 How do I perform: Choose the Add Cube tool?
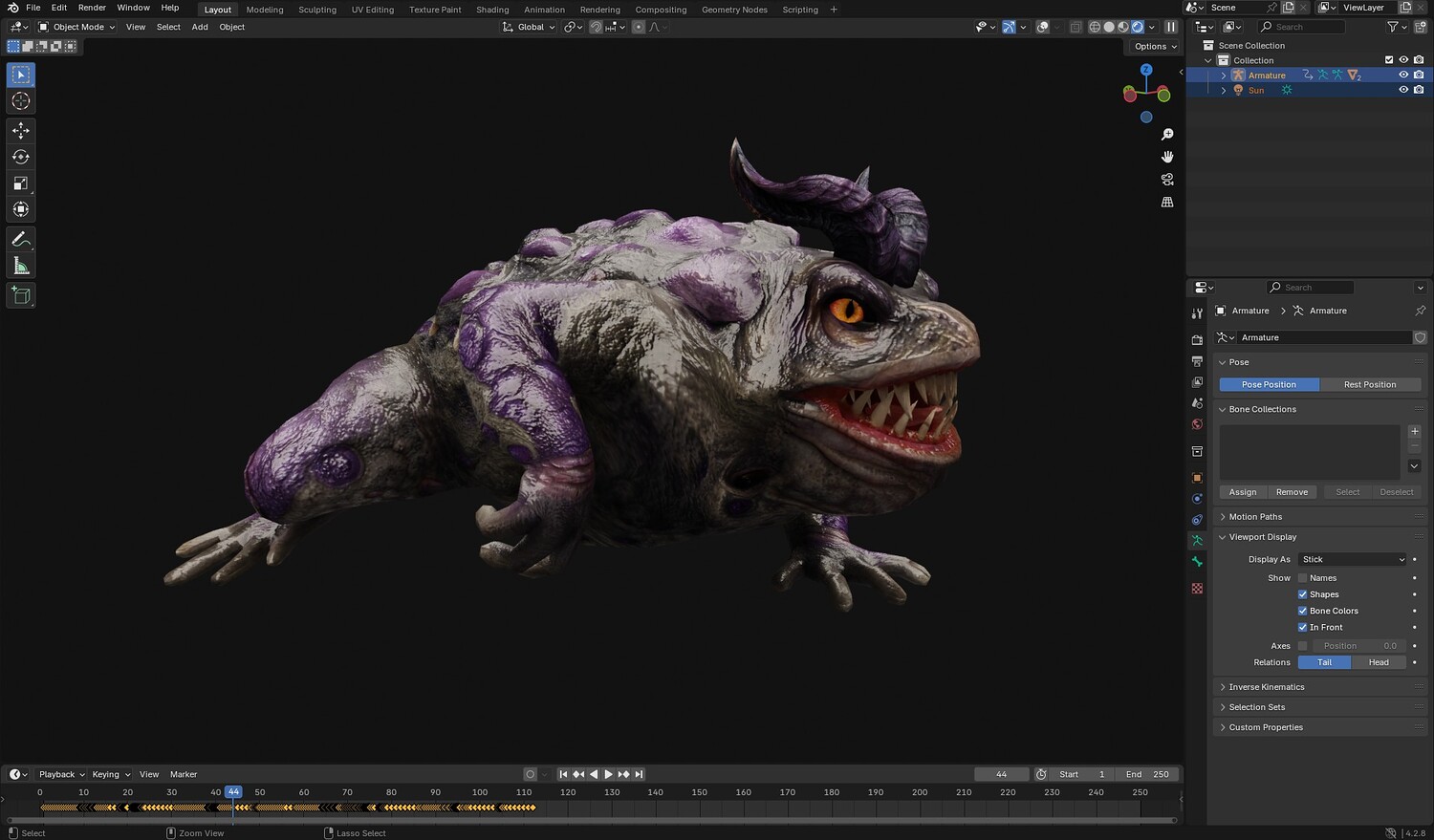(x=21, y=295)
